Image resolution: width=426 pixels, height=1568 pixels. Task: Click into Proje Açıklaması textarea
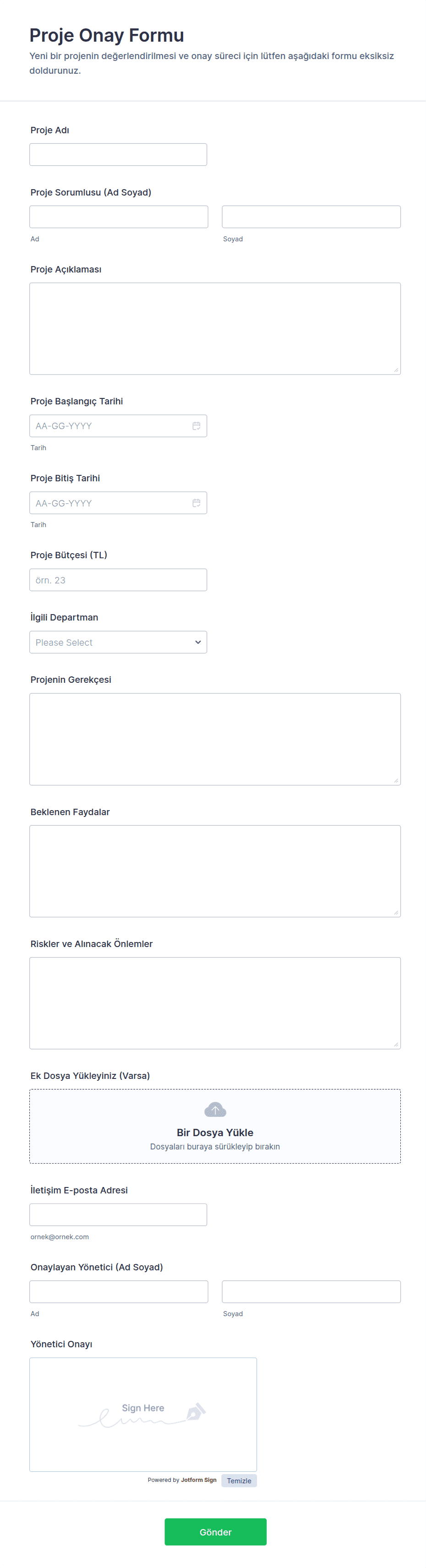[x=215, y=329]
